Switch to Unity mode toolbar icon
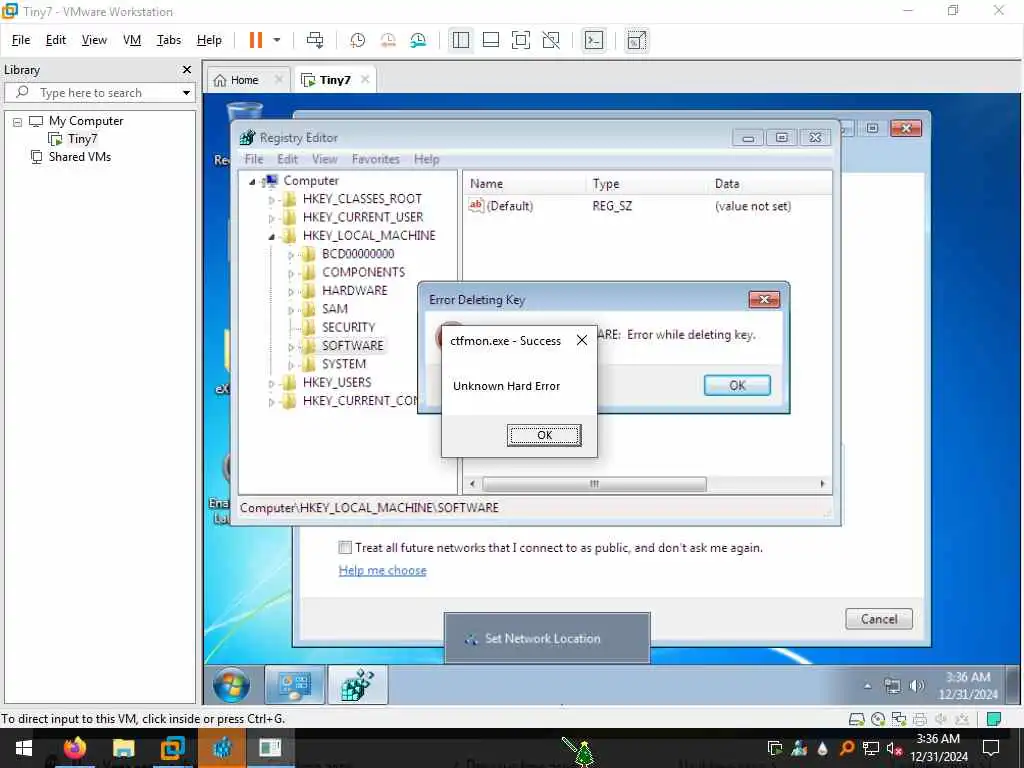1024x768 pixels. (x=551, y=40)
